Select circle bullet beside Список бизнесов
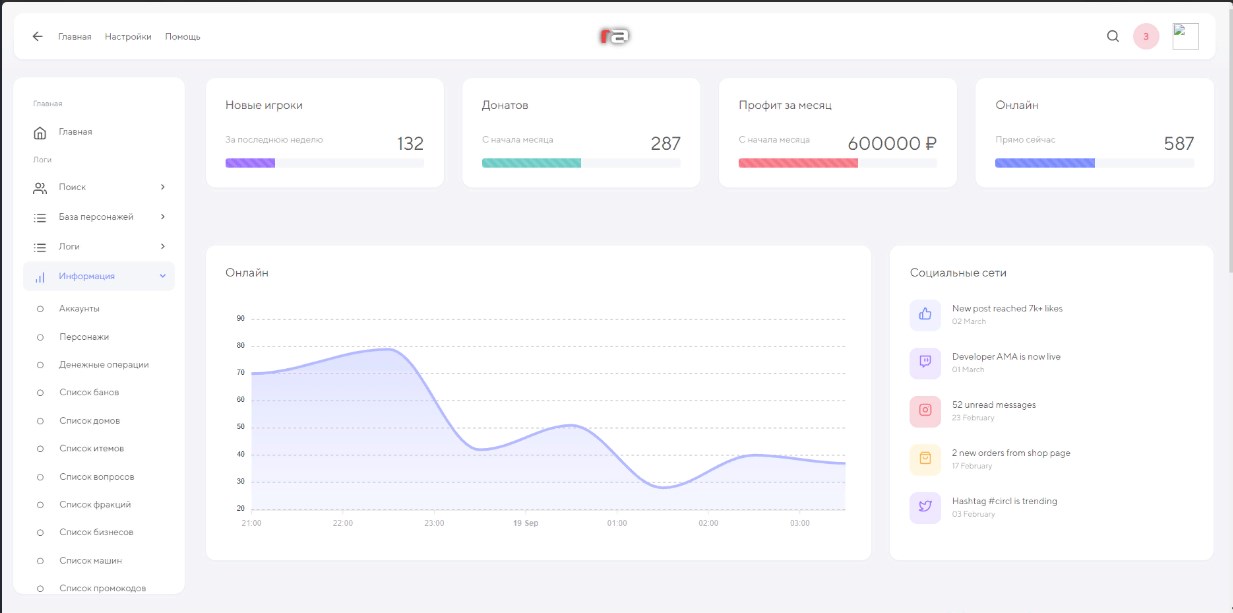The width and height of the screenshot is (1233, 613). (40, 533)
